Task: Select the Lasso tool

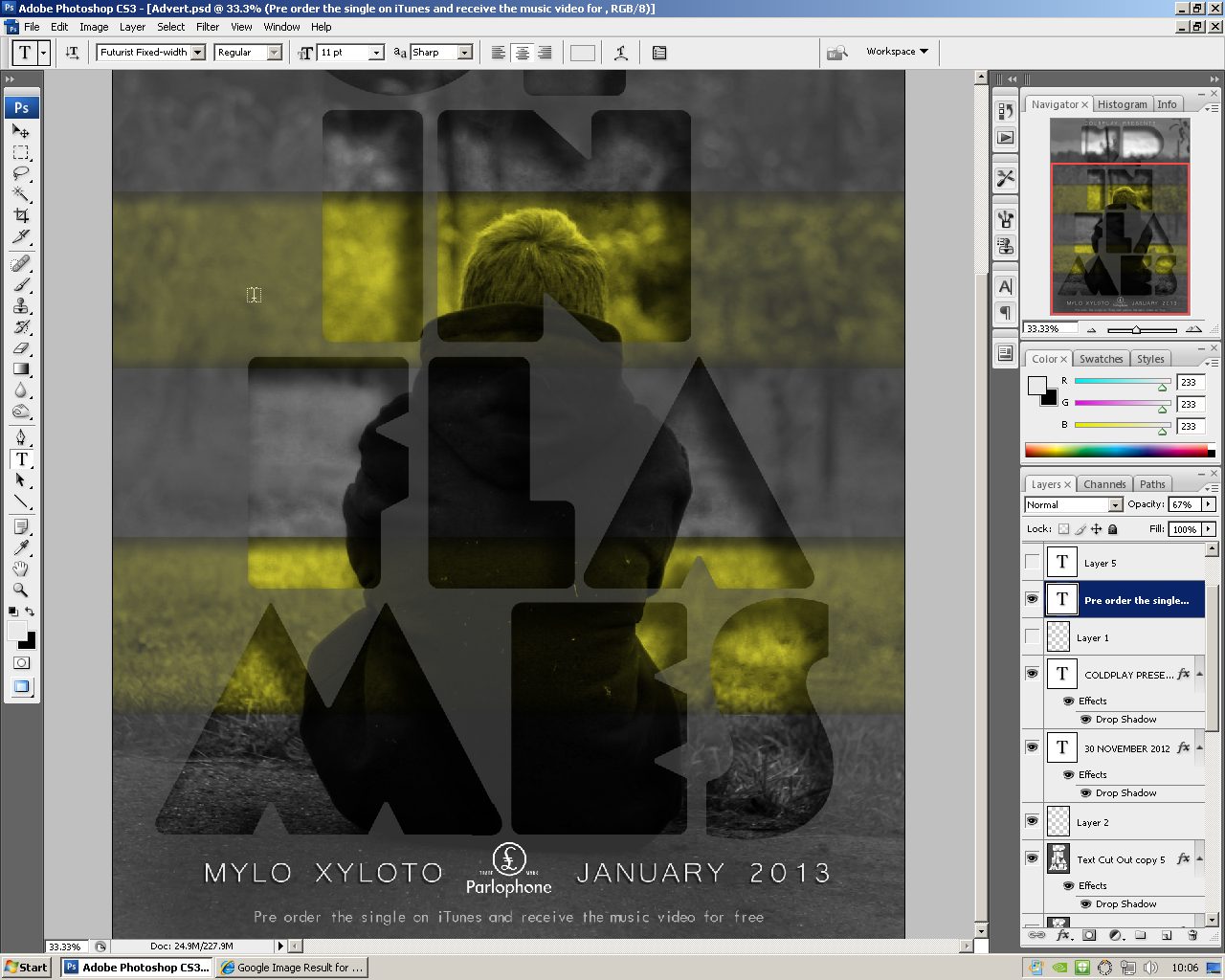Action: coord(21,173)
